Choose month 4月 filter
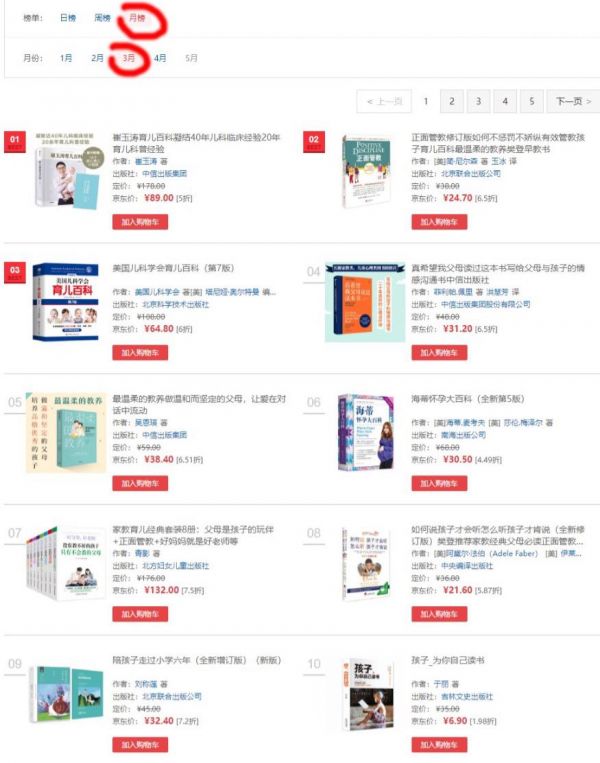The image size is (600, 763). click(160, 58)
